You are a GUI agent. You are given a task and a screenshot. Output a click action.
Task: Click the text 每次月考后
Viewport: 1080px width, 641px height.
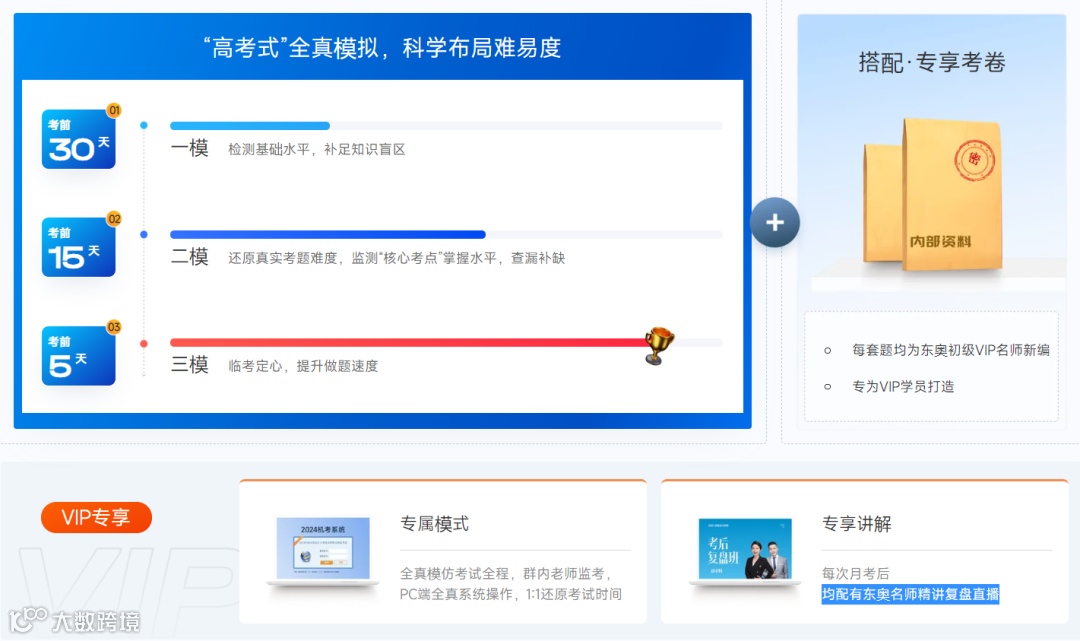855,573
